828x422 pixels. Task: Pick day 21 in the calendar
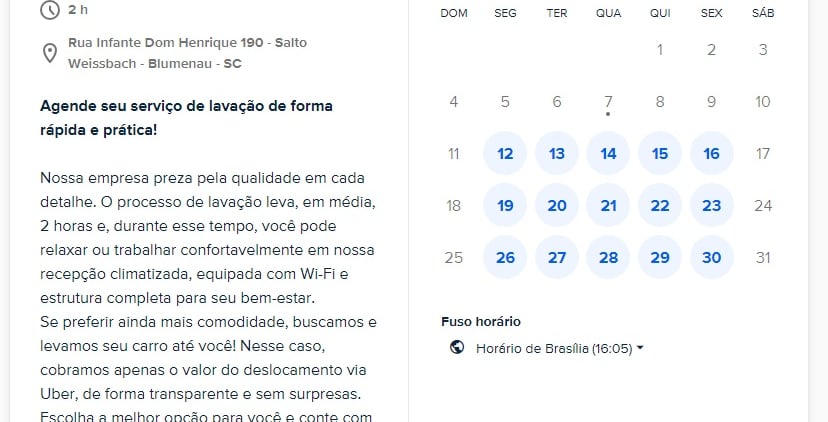(608, 205)
